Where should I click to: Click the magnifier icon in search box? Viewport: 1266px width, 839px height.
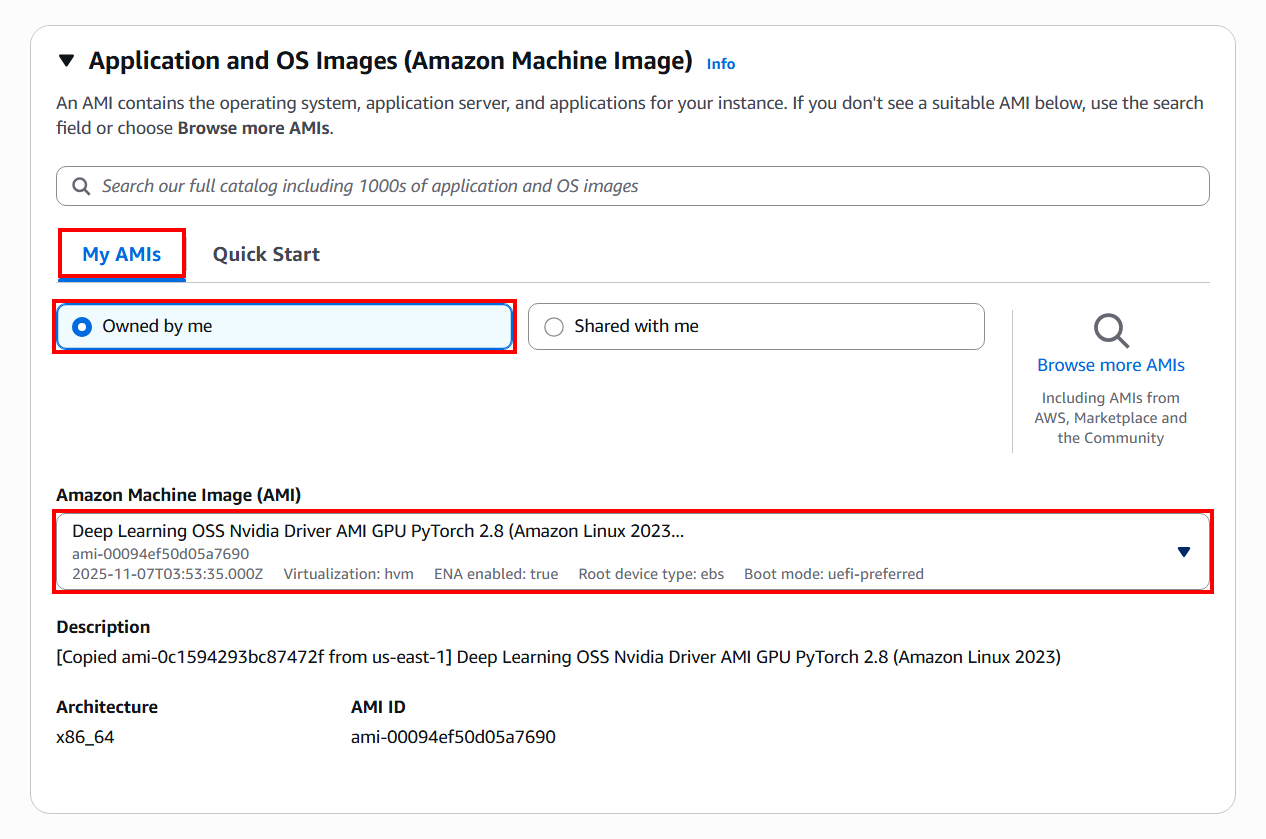coord(81,186)
